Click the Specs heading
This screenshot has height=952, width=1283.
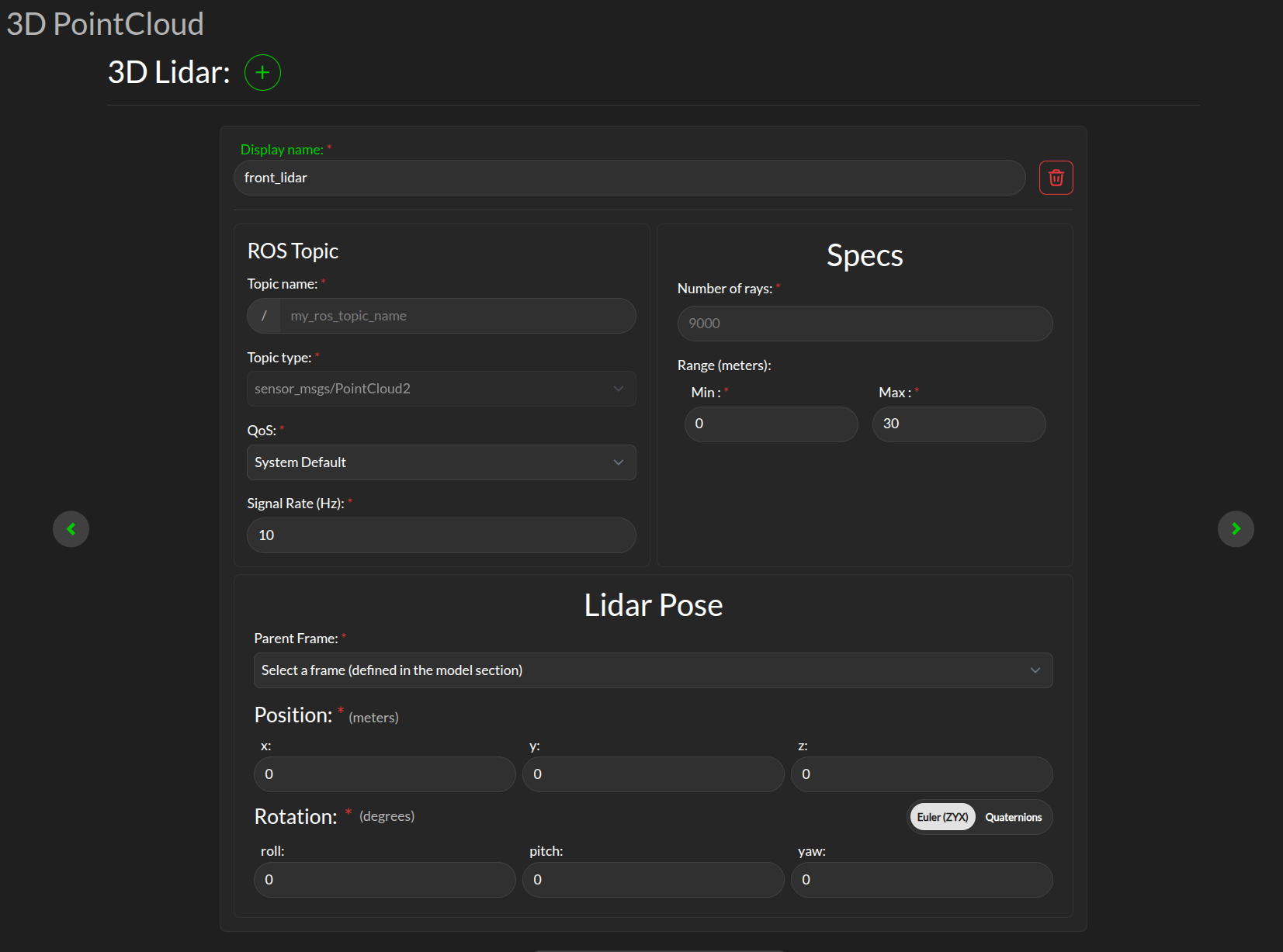(x=865, y=255)
